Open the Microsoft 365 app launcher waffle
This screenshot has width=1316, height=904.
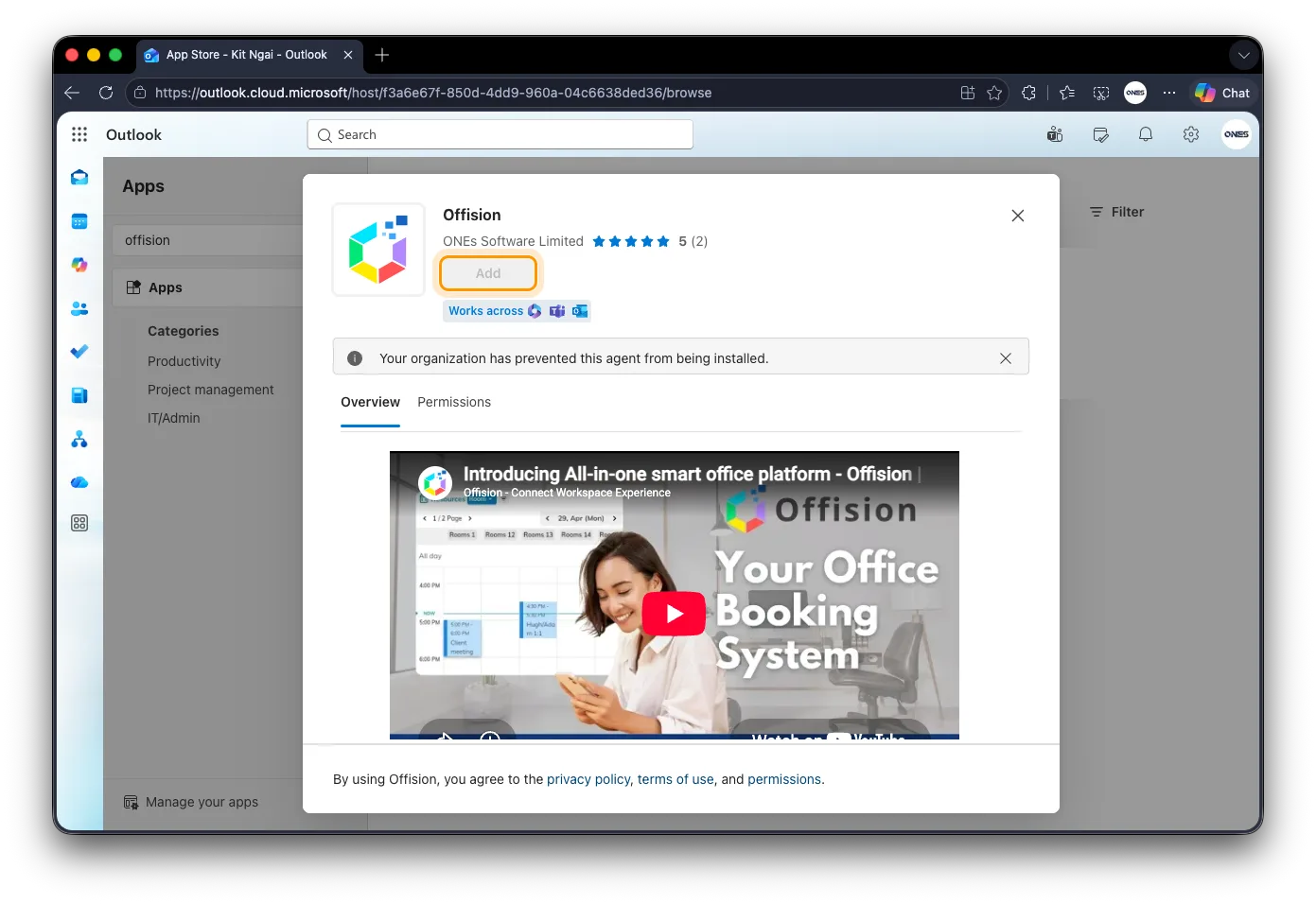pos(79,134)
